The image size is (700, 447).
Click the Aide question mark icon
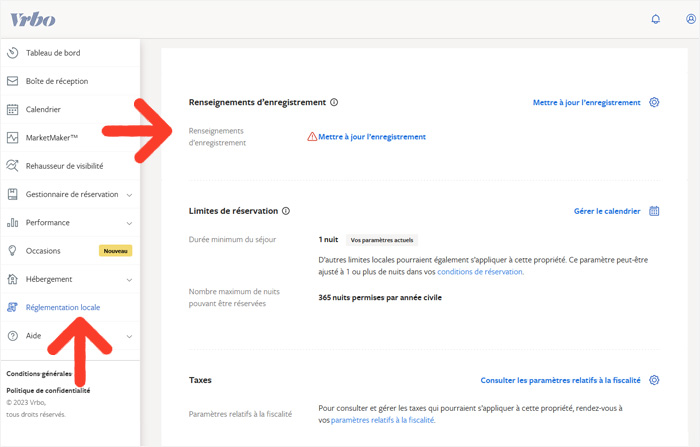[x=12, y=336]
